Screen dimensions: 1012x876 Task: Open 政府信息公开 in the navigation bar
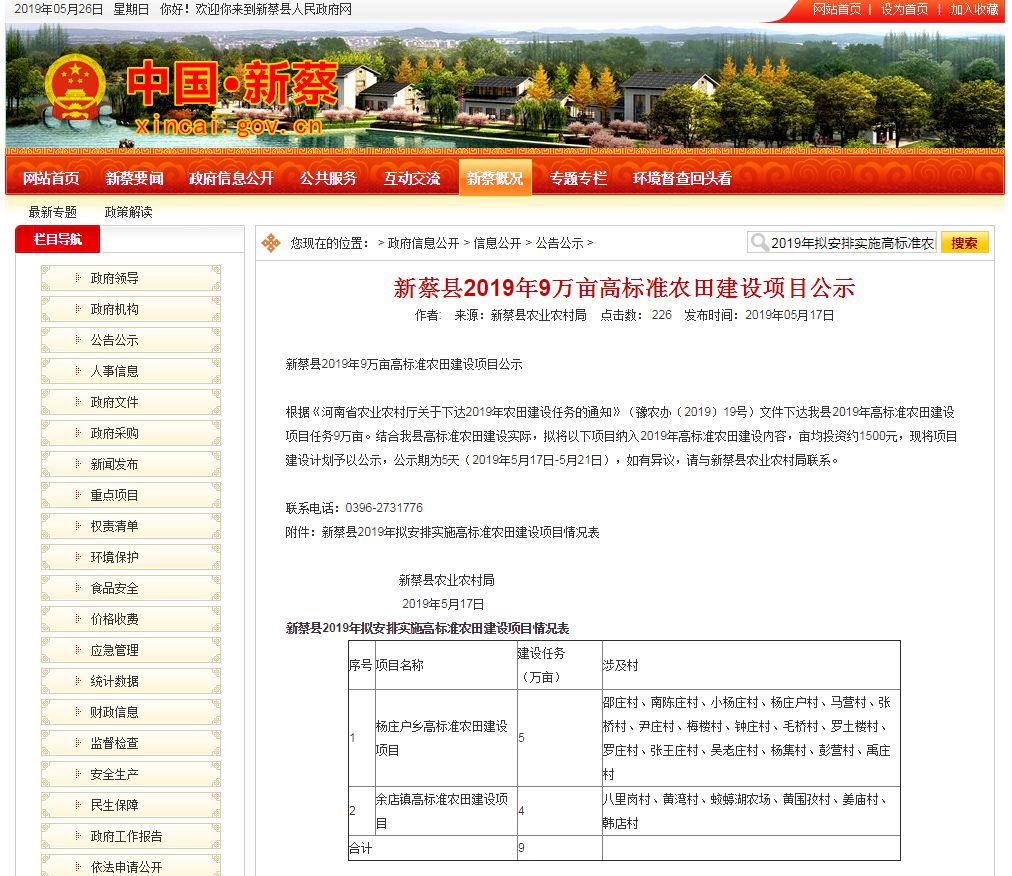231,178
